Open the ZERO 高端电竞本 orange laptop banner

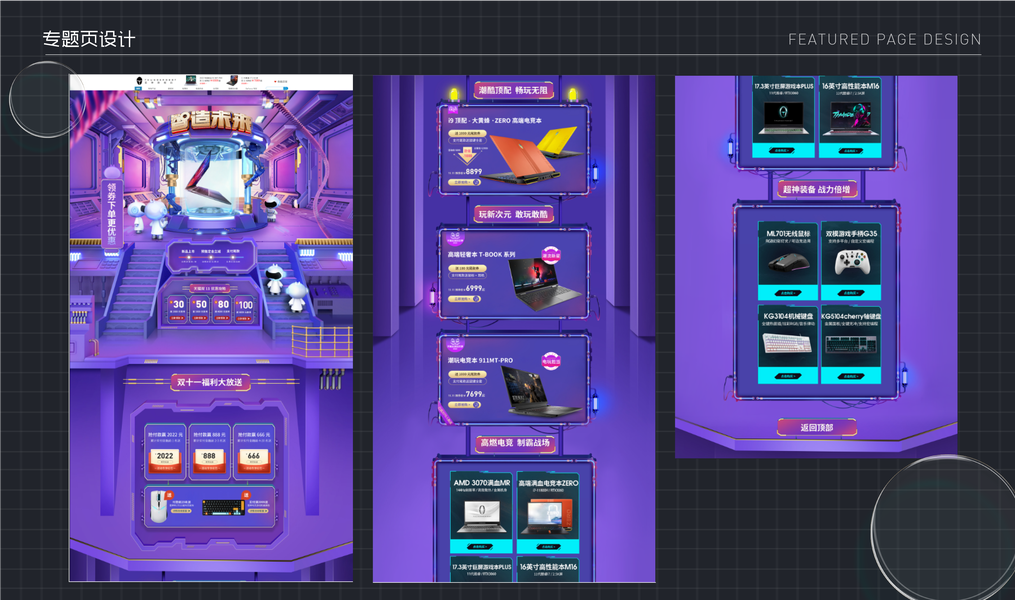point(522,158)
